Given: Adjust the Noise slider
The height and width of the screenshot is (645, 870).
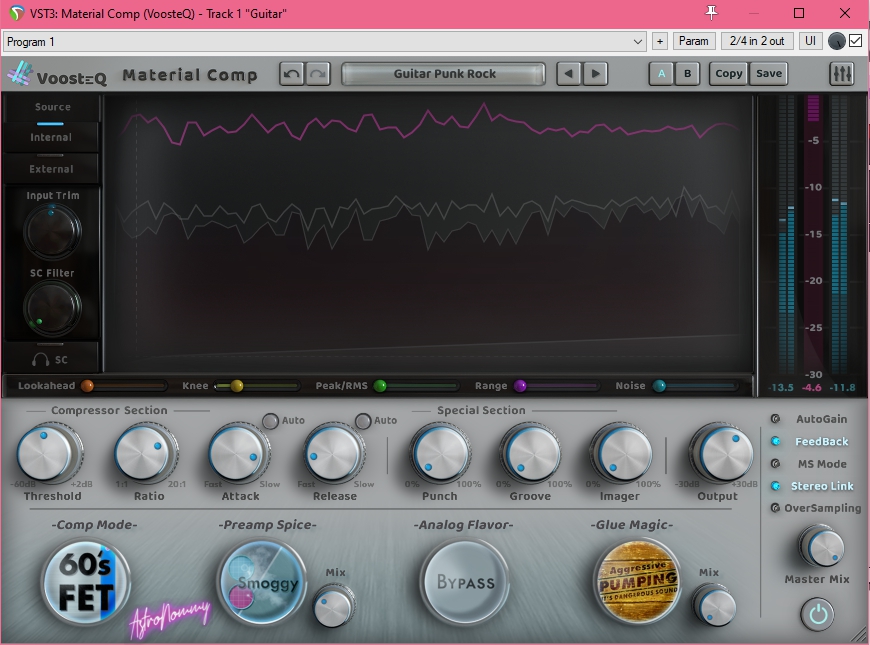Looking at the screenshot, I should pyautogui.click(x=695, y=386).
